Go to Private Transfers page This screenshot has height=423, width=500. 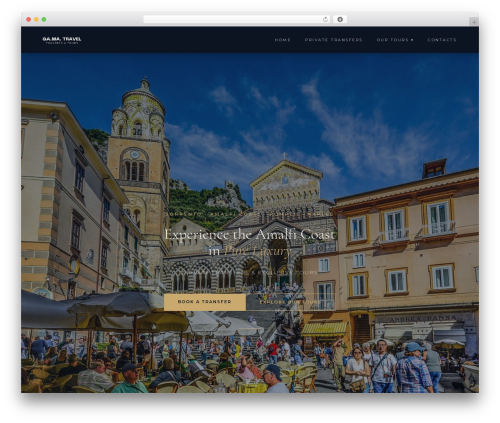(333, 40)
